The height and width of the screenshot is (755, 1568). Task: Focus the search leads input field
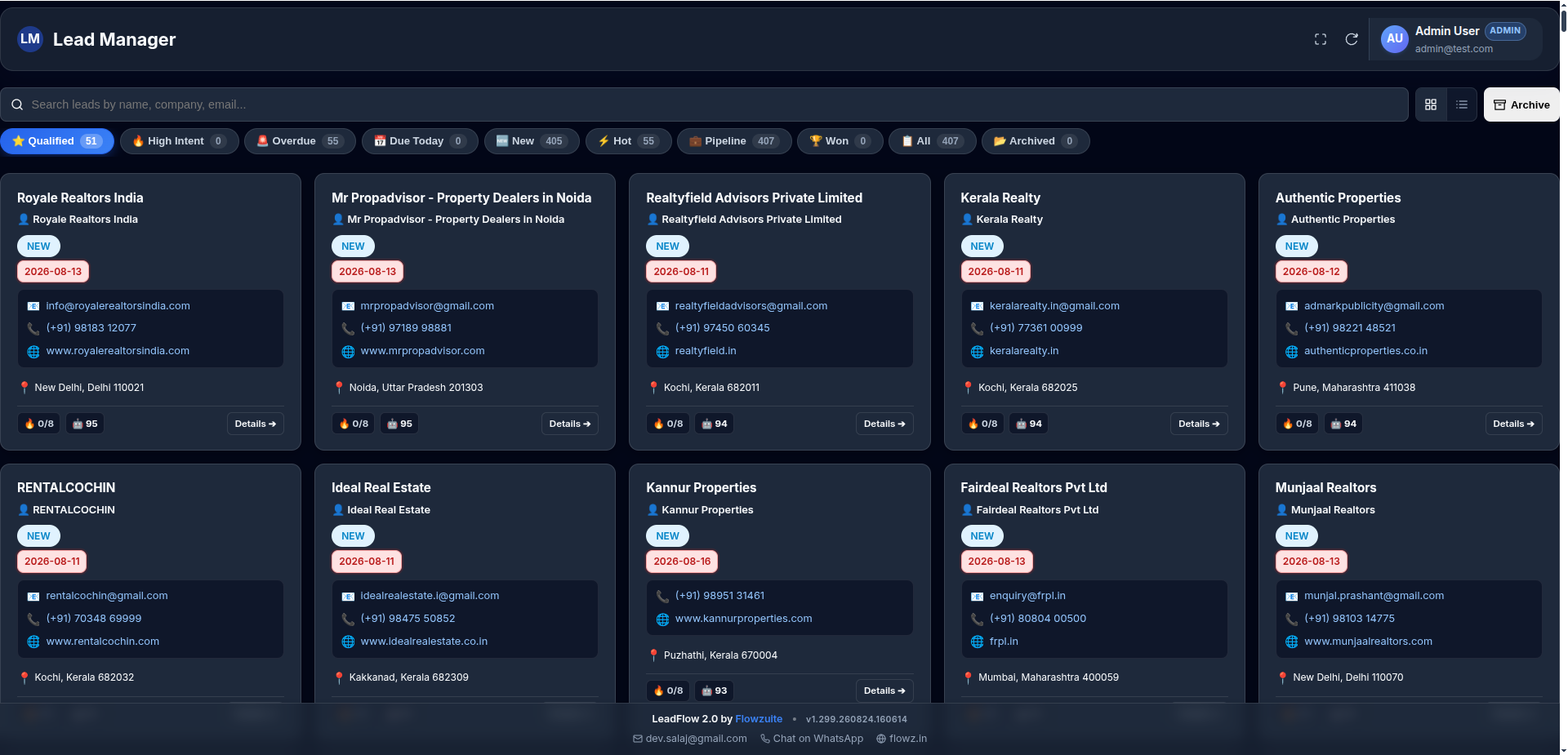pyautogui.click(x=704, y=104)
